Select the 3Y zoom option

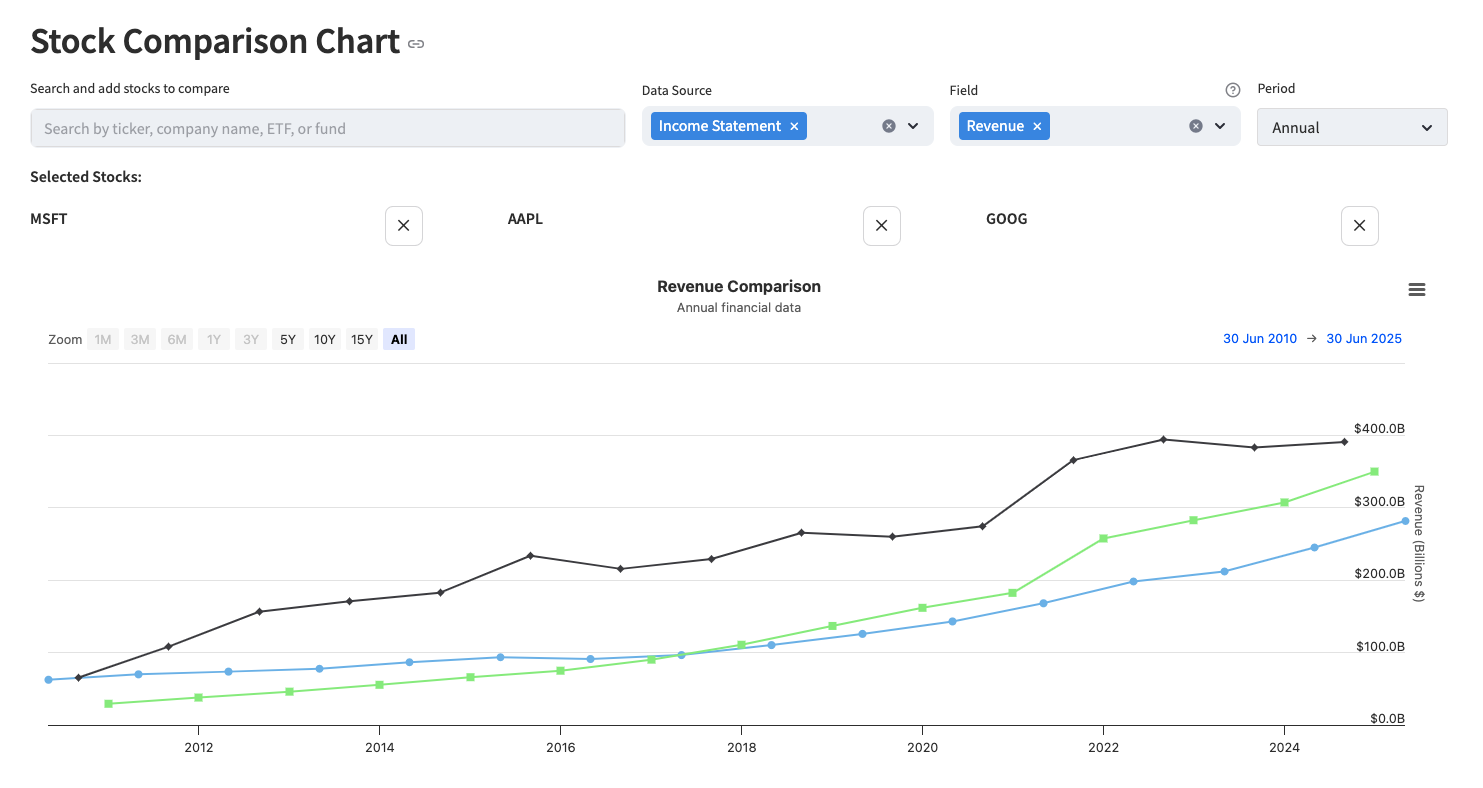[251, 340]
